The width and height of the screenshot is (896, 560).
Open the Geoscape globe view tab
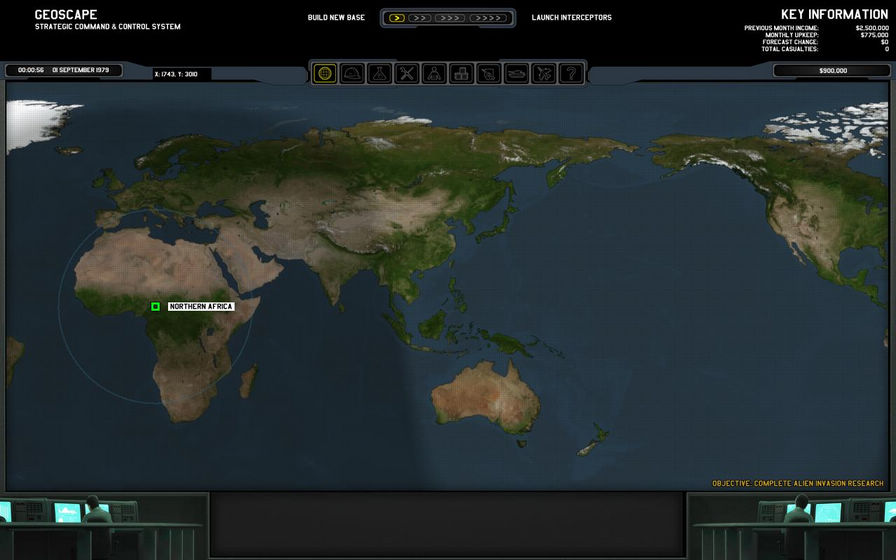tap(325, 73)
